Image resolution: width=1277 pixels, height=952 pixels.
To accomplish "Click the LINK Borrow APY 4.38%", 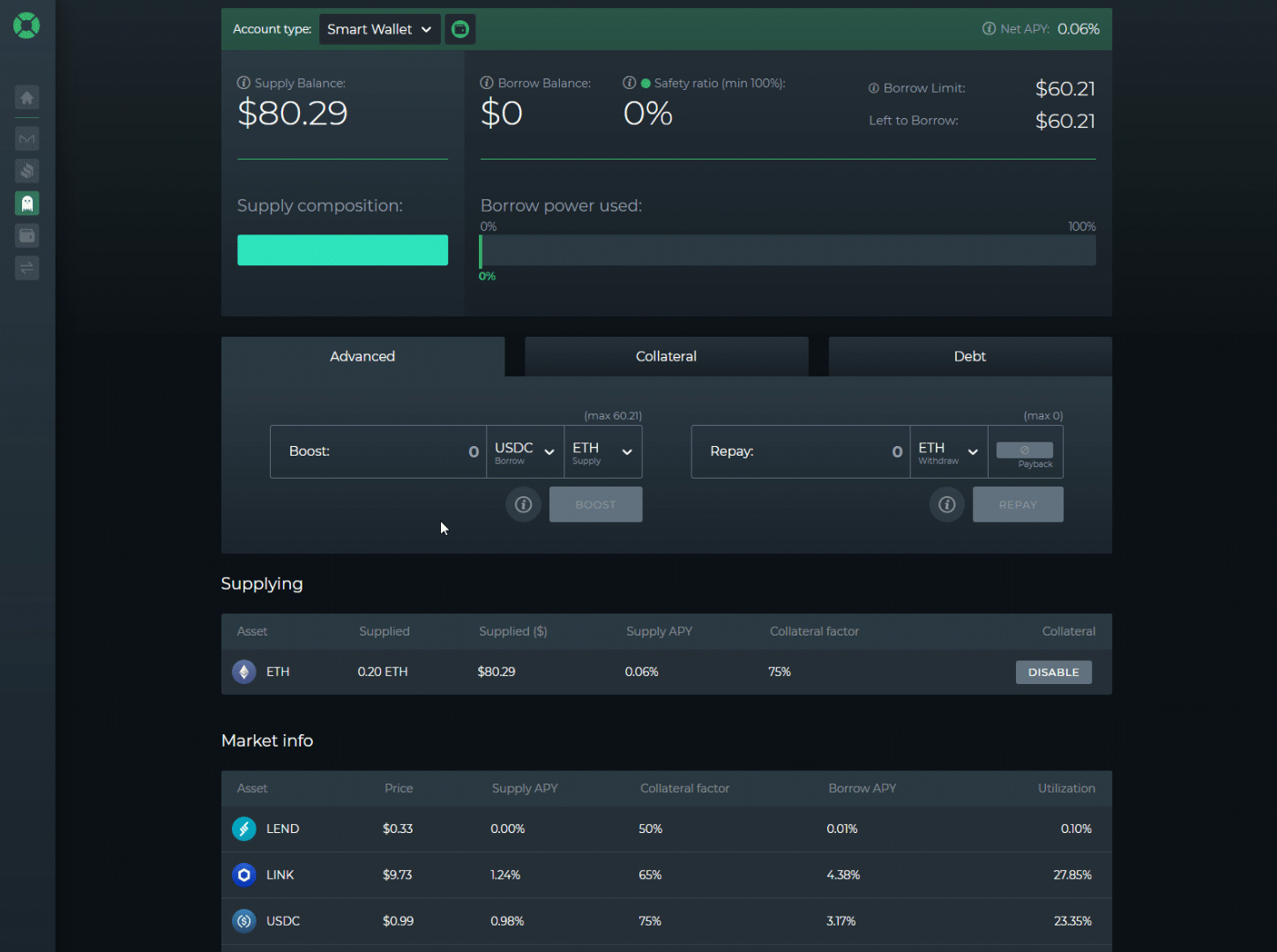I will (x=843, y=874).
